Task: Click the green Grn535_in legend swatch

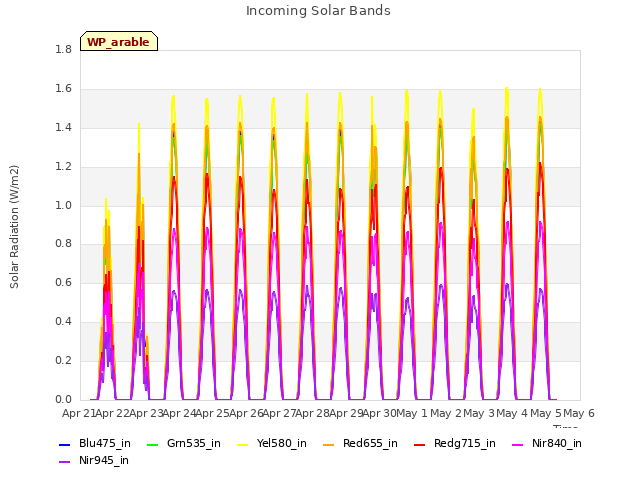Action: [153, 444]
